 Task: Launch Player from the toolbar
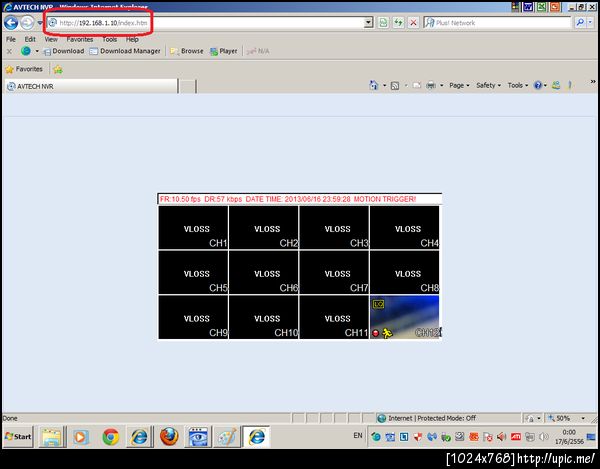point(223,51)
